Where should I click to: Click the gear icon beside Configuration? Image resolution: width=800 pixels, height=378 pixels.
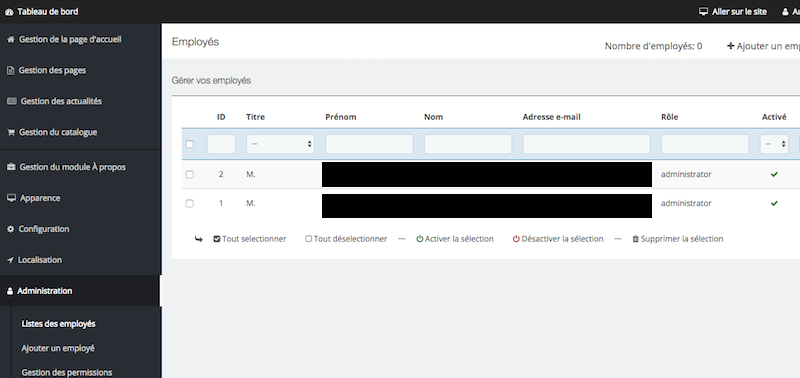pos(11,230)
